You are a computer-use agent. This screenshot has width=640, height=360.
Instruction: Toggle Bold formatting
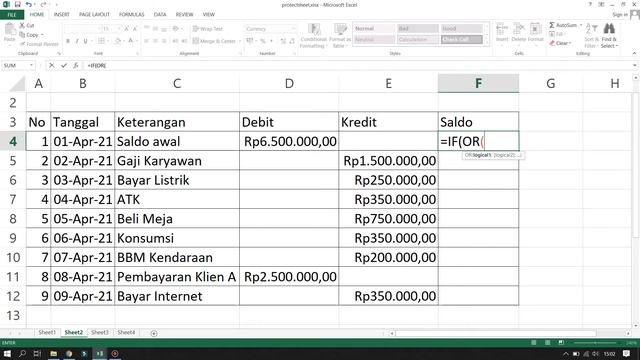coord(68,41)
